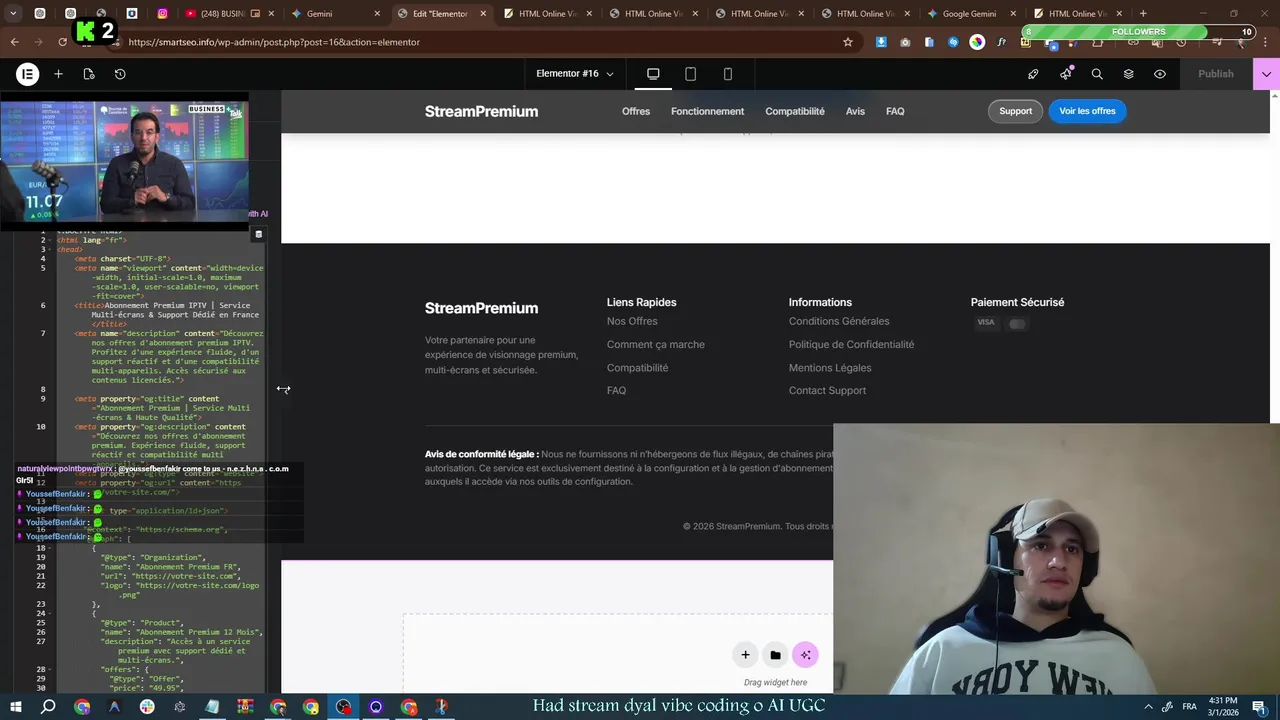
Task: Show hidden system tray icons chevron
Action: 1148,707
